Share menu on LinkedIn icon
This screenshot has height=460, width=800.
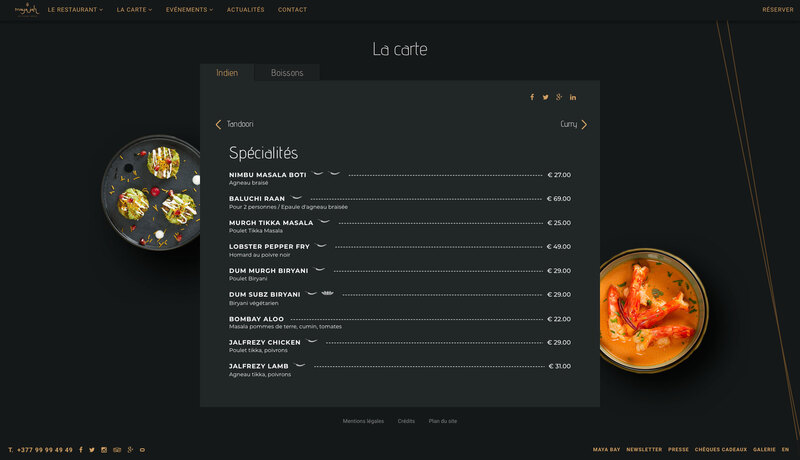pyautogui.click(x=573, y=97)
